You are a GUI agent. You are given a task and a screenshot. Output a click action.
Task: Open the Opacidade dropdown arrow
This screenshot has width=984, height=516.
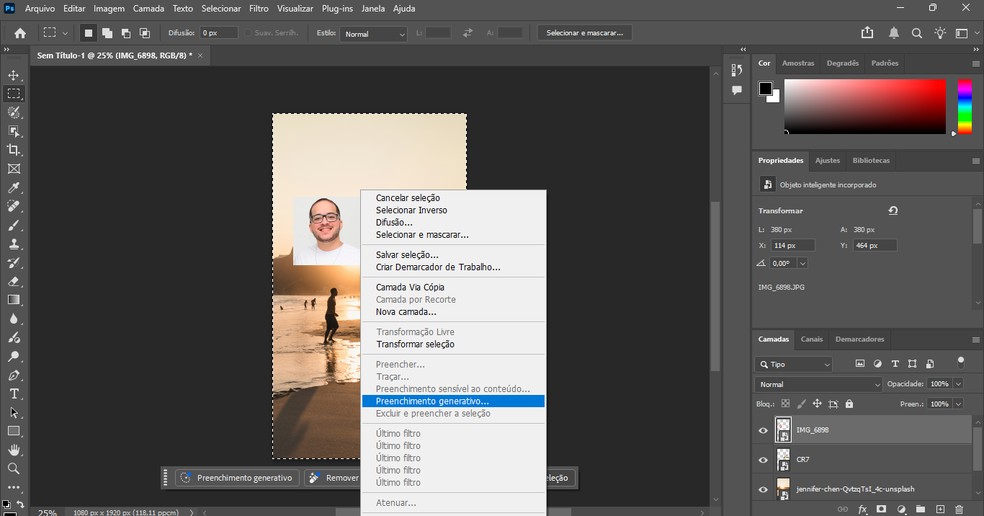958,384
